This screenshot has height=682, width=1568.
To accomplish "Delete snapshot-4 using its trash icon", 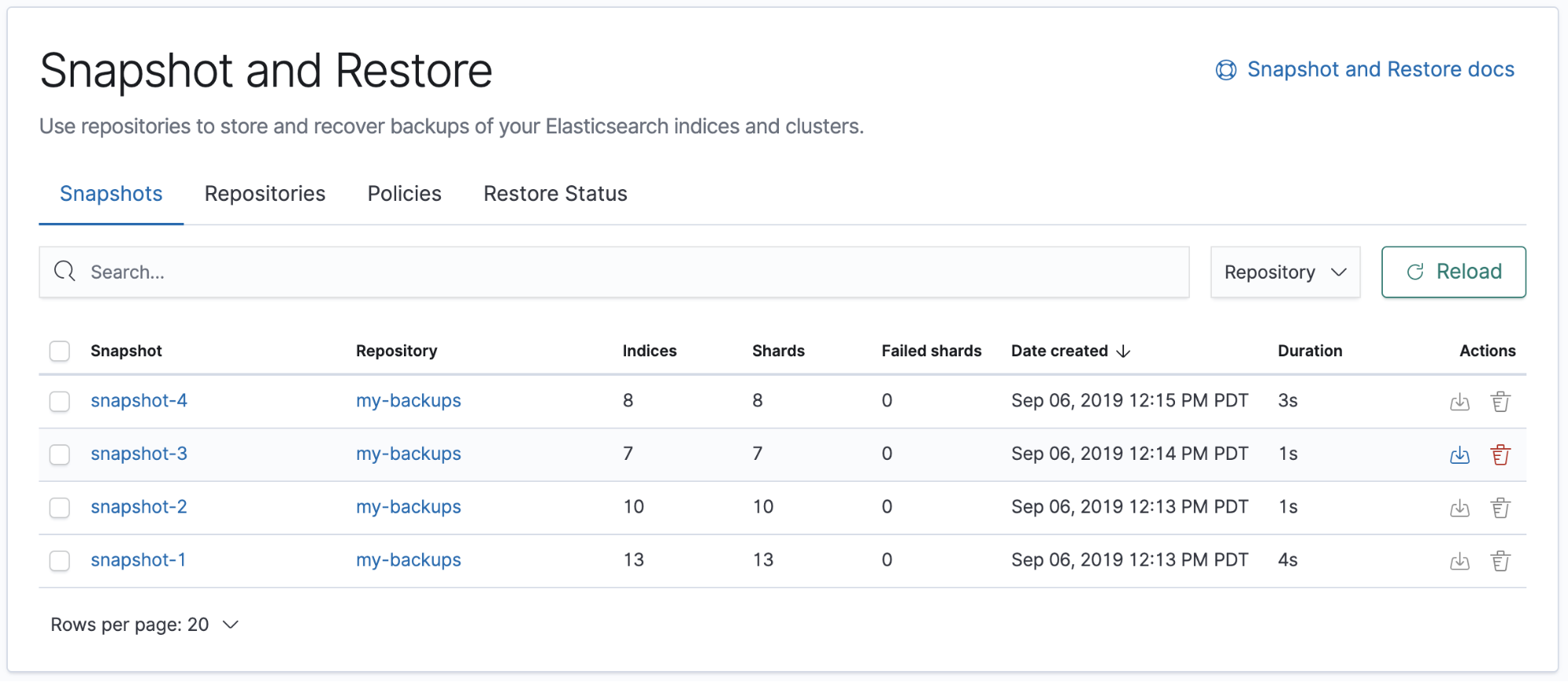I will coord(1500,402).
